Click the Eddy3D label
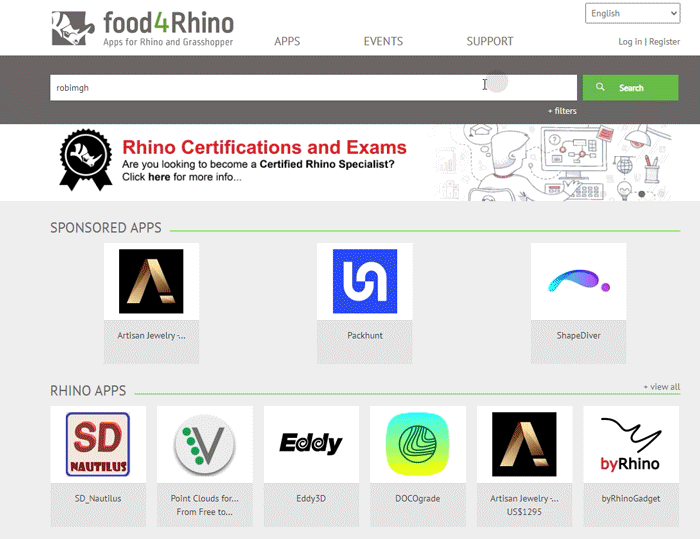700x539 pixels. pos(311,498)
